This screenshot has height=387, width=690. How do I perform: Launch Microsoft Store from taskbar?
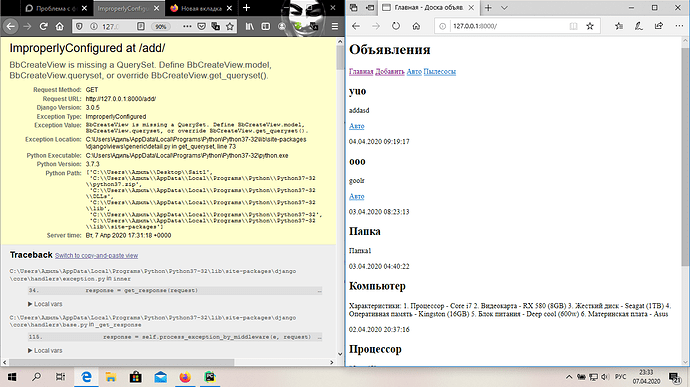point(136,377)
